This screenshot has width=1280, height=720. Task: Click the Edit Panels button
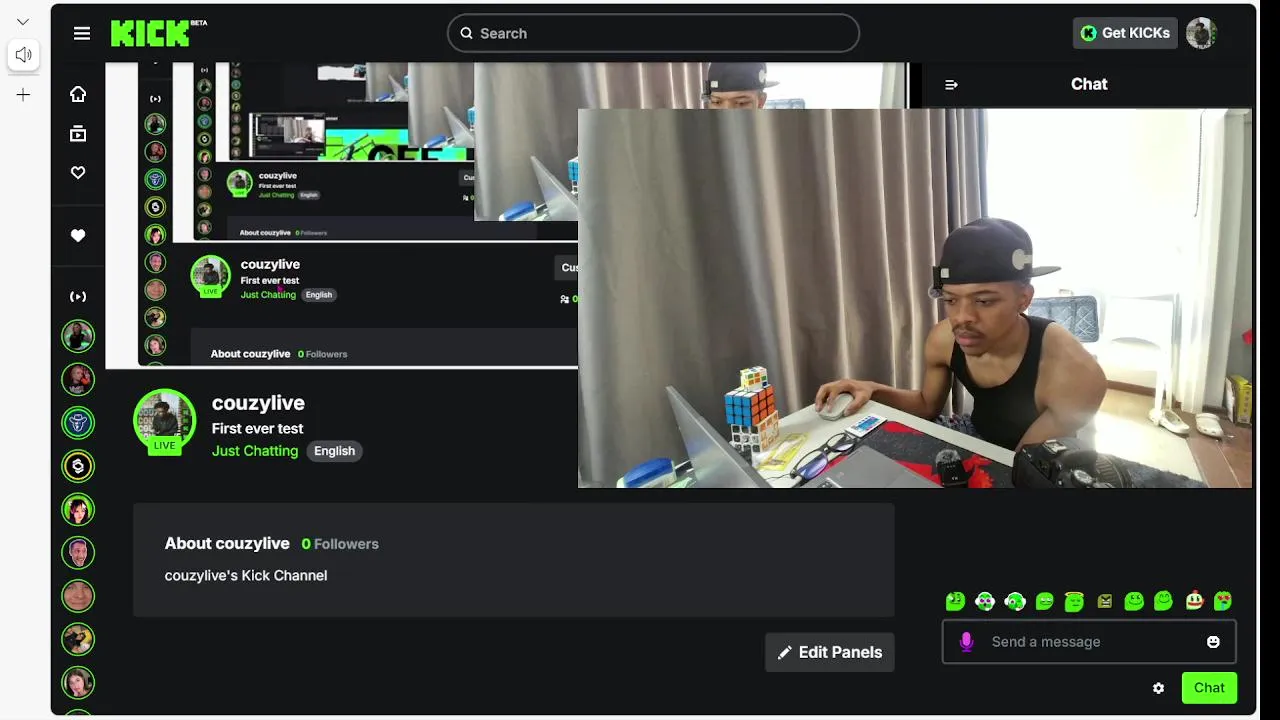coord(830,652)
